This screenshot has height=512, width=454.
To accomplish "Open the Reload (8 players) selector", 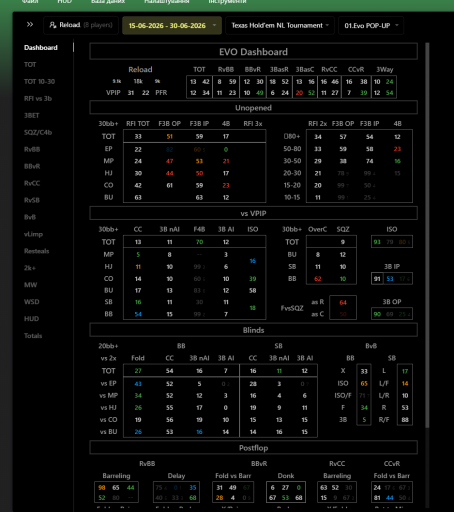I will tap(81, 25).
